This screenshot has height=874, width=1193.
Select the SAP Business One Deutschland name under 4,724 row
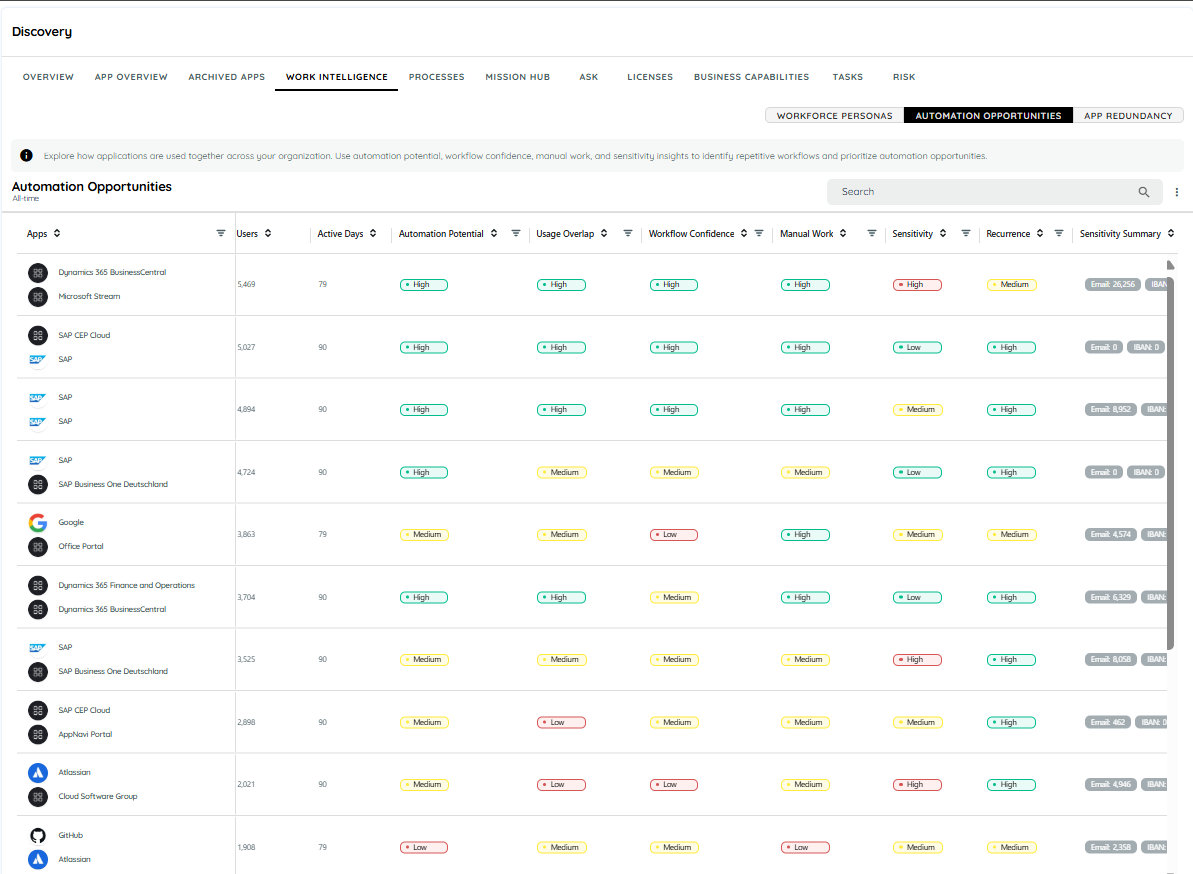[x=113, y=485]
